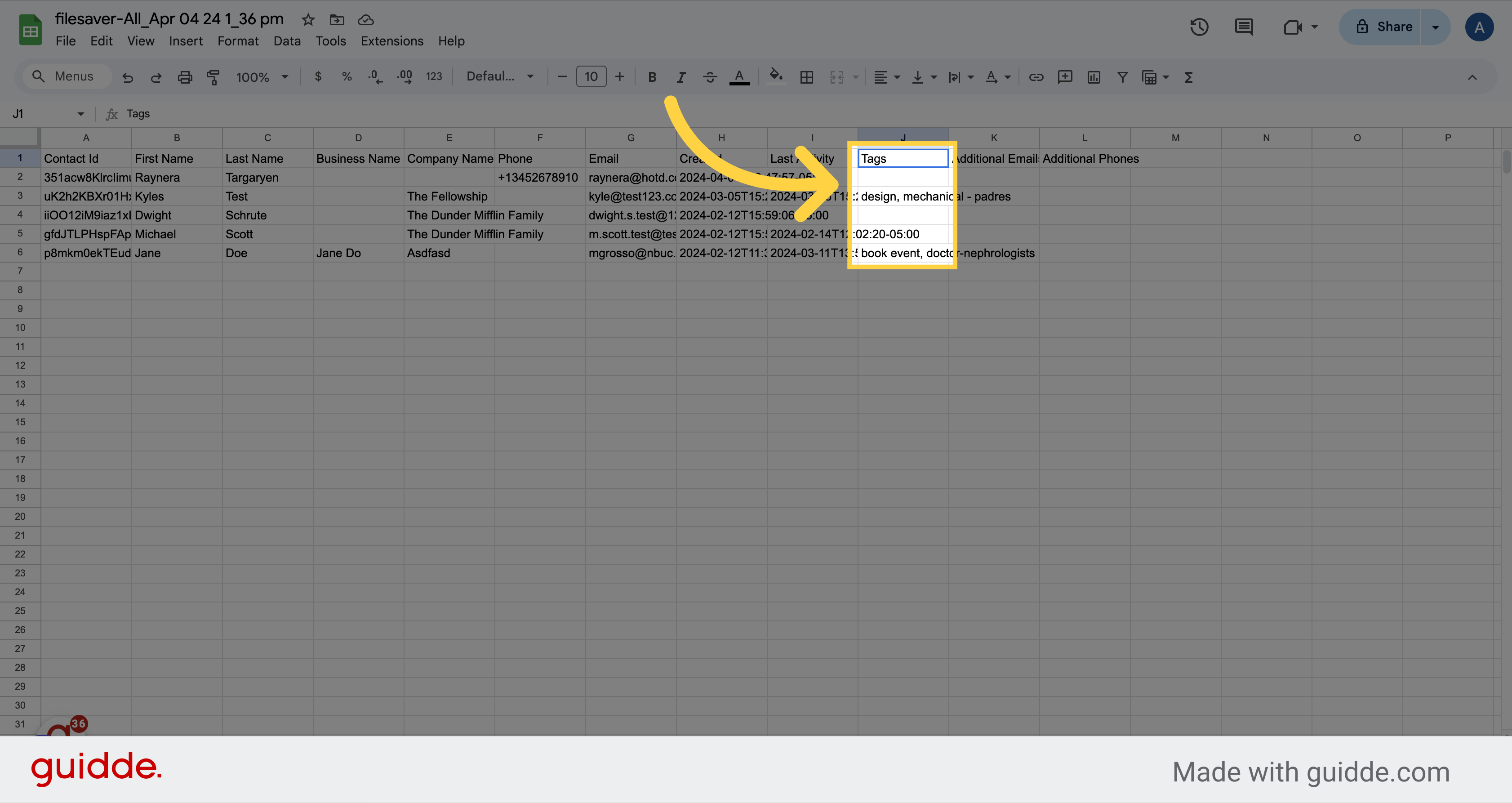1512x803 pixels.
Task: Expand the Share options arrow
Action: (1435, 27)
